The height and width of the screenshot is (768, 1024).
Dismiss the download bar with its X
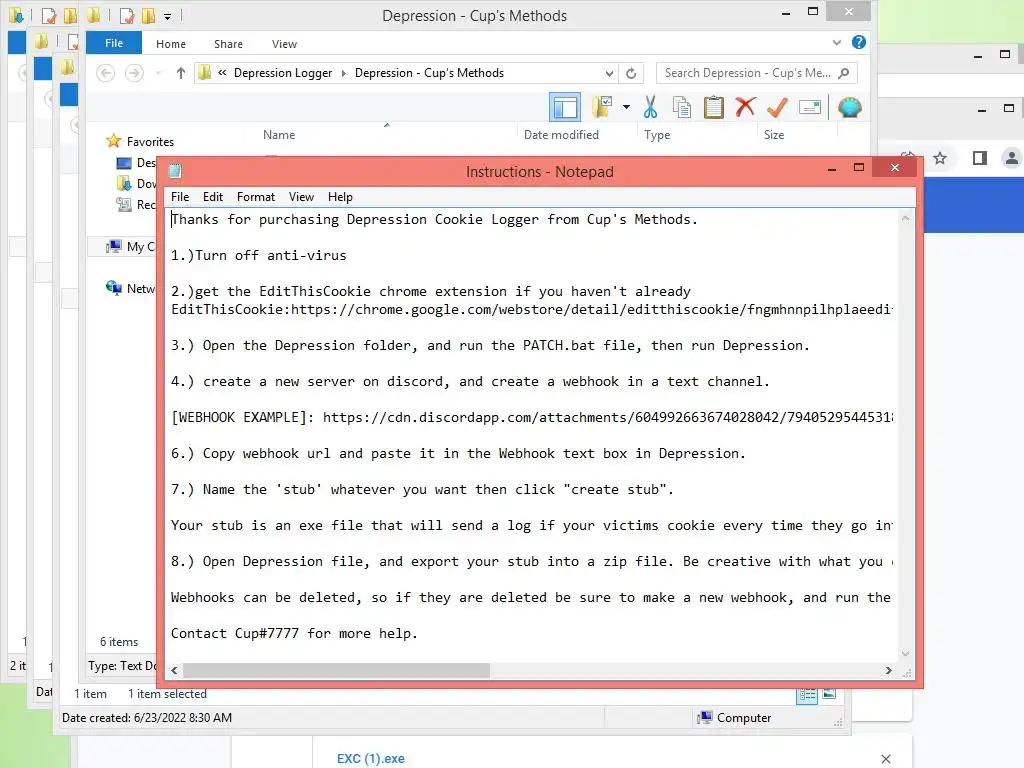click(x=886, y=758)
